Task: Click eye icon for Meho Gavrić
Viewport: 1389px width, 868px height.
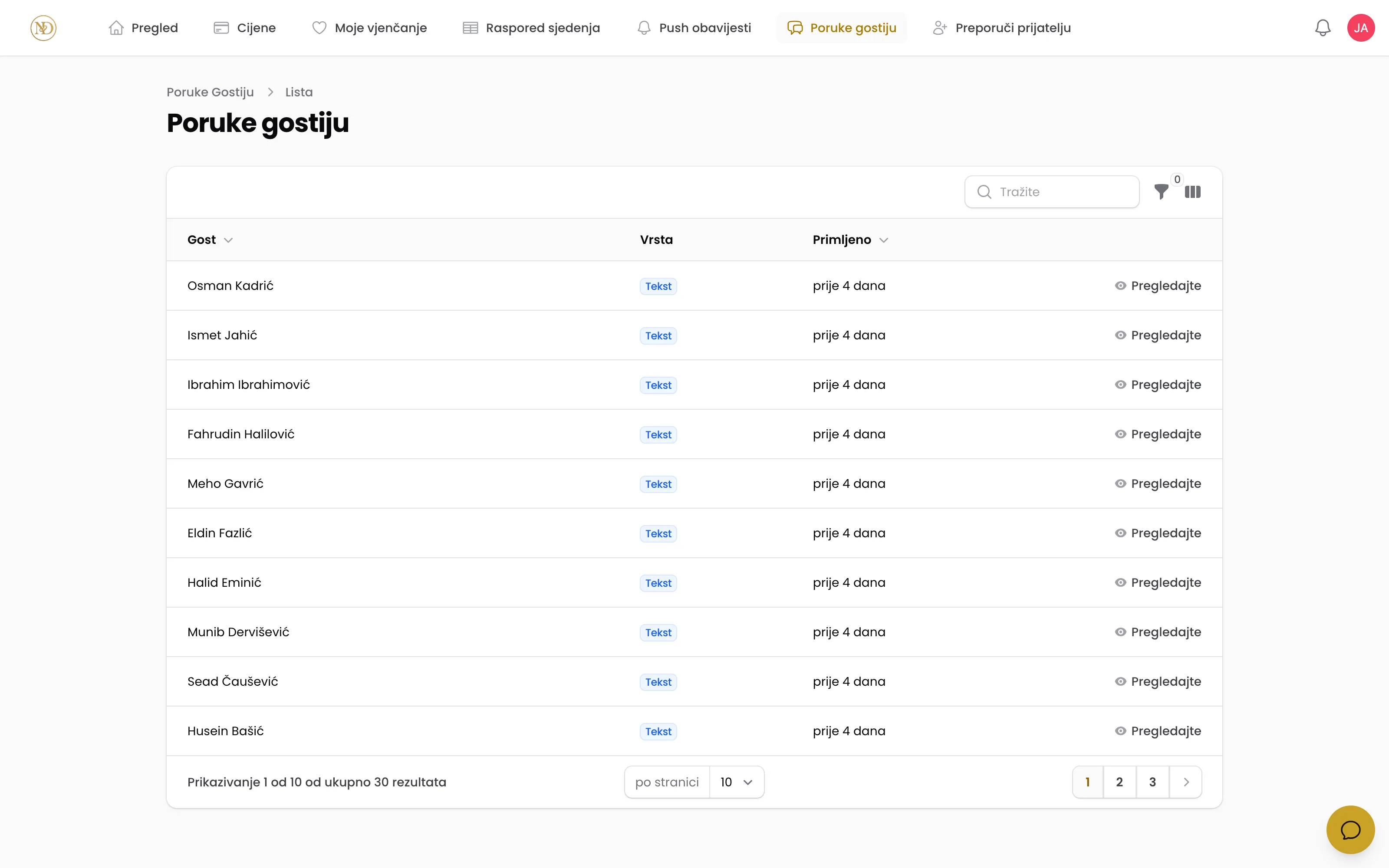Action: pos(1120,483)
